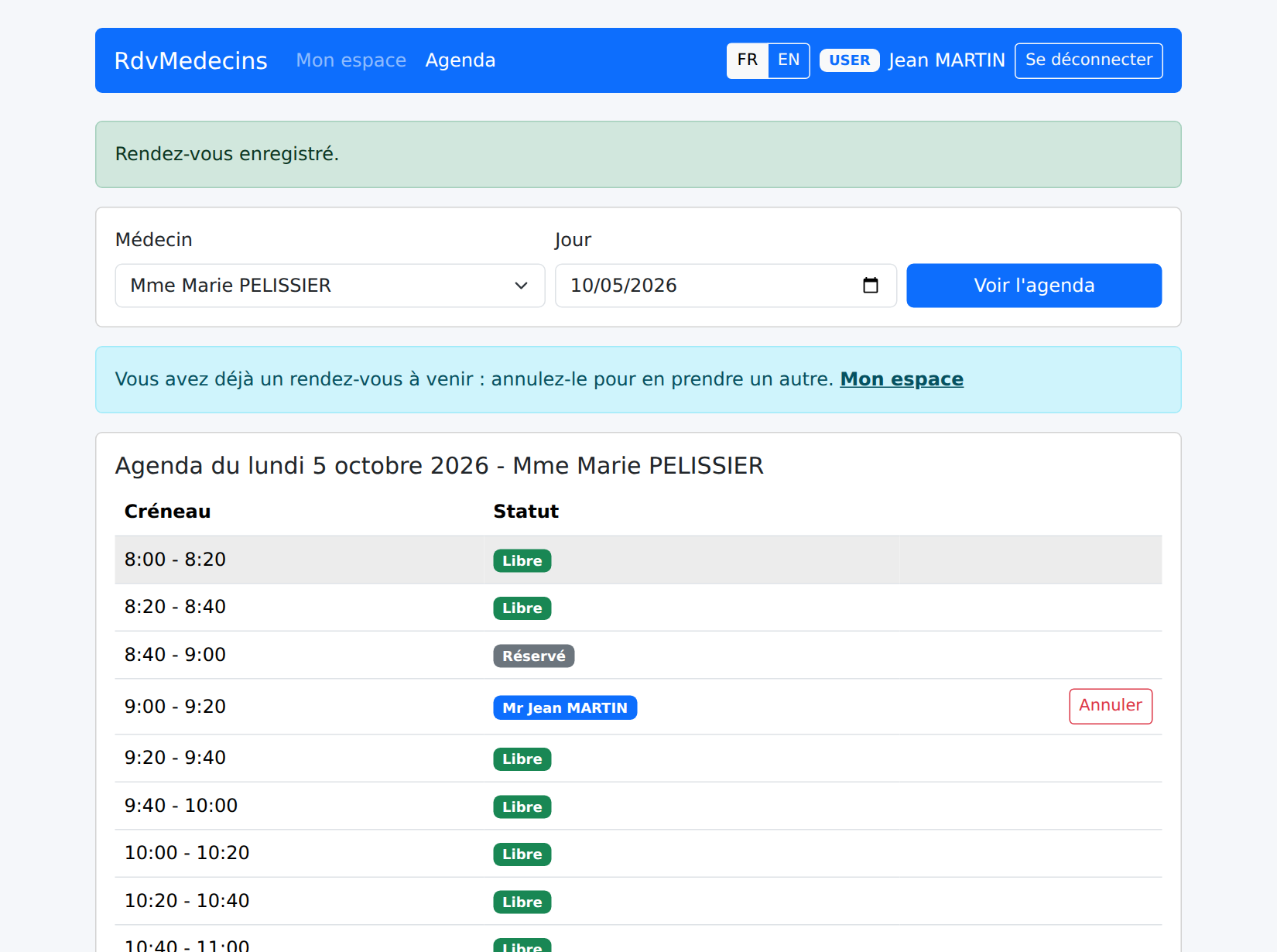Select the Libre badge for 8:00 - 8:20

pos(522,561)
